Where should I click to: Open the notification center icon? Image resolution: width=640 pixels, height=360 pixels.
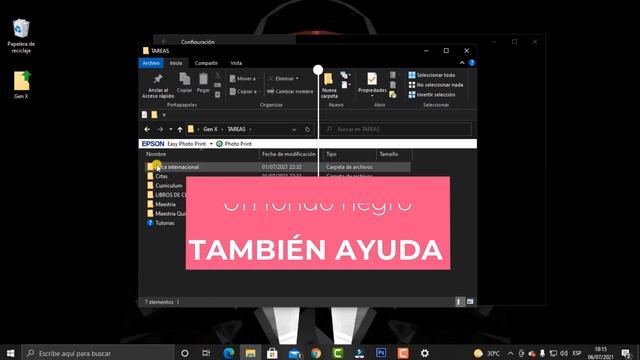pyautogui.click(x=626, y=353)
